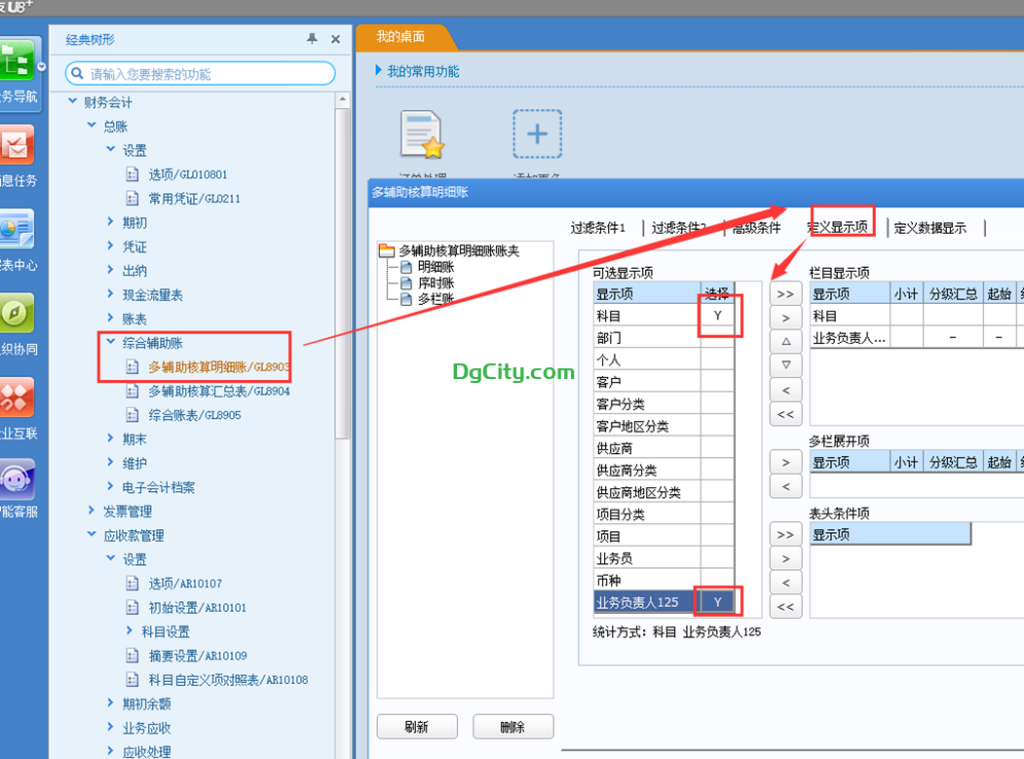Click the function search input box
This screenshot has width=1024, height=759.
[x=200, y=74]
